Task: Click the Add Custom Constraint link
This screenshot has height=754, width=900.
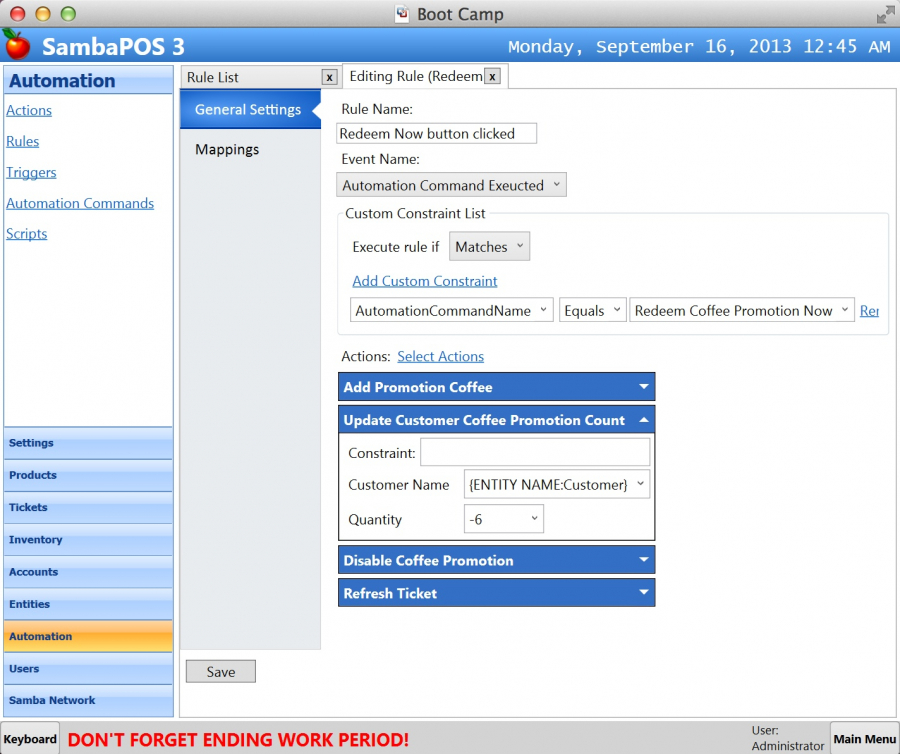Action: click(x=425, y=281)
